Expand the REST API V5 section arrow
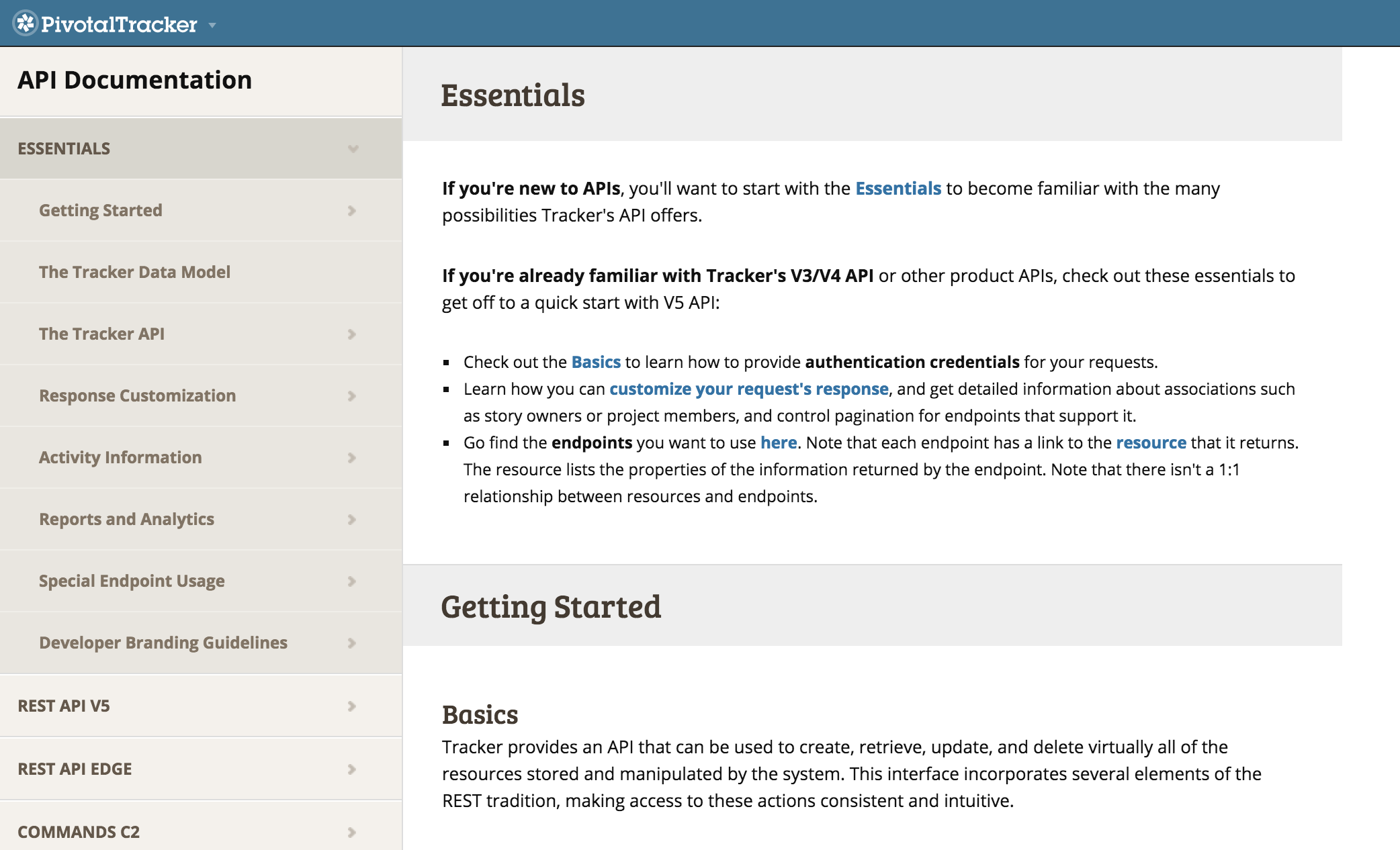 coord(351,706)
